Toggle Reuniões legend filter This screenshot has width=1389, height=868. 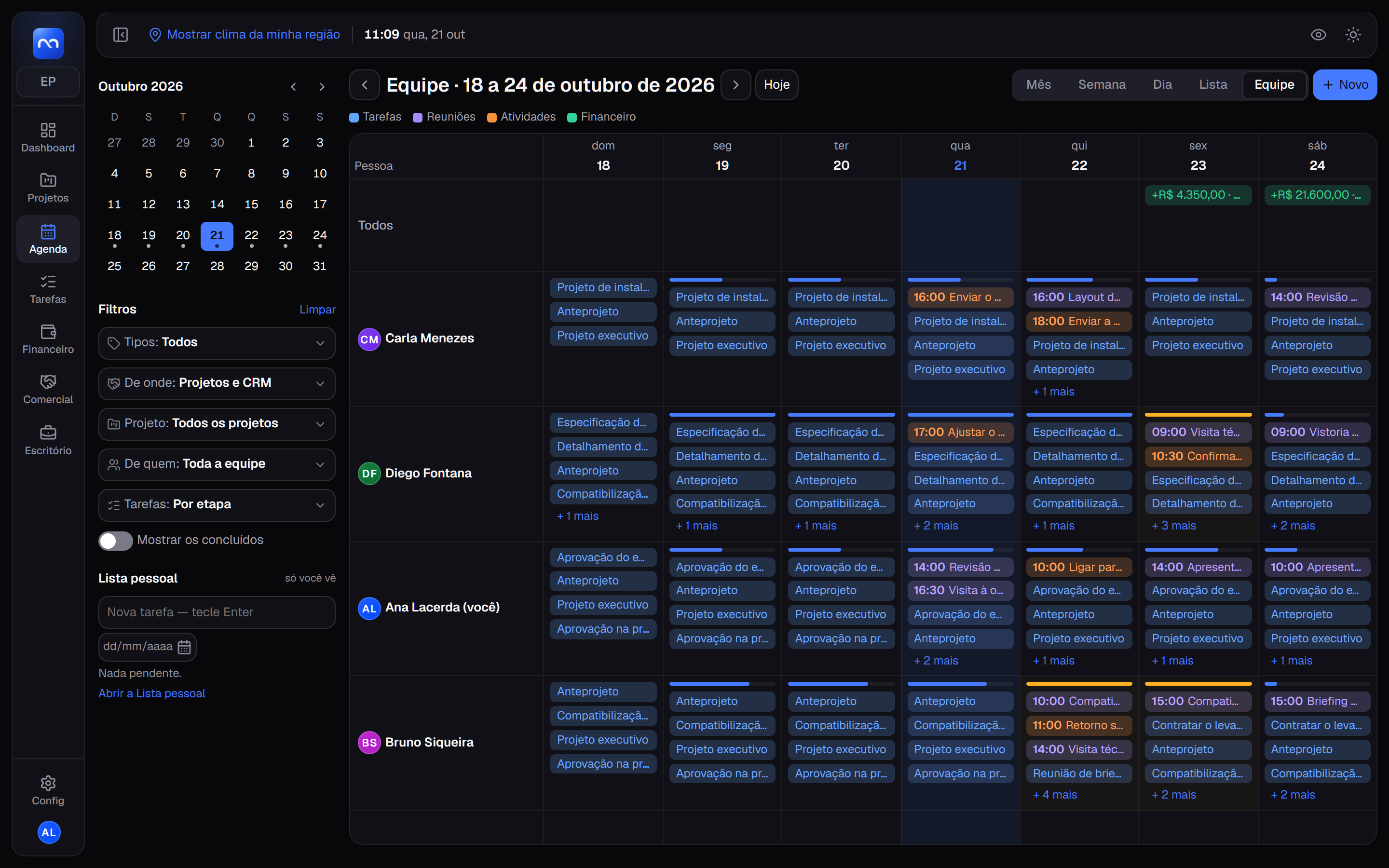444,117
